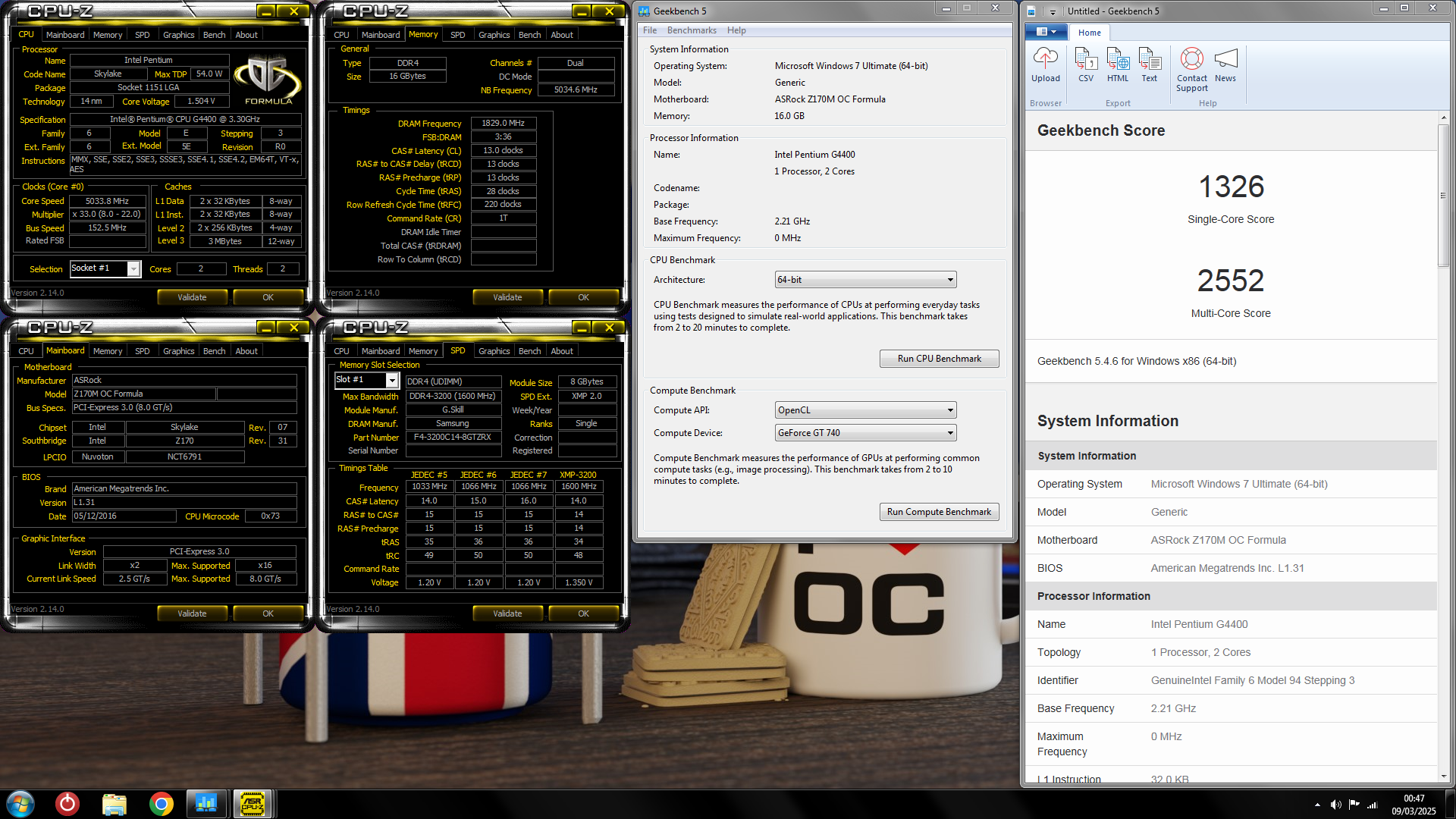The image size is (1456, 819).
Task: Open the File menu in Geekbench 5
Action: [x=650, y=30]
